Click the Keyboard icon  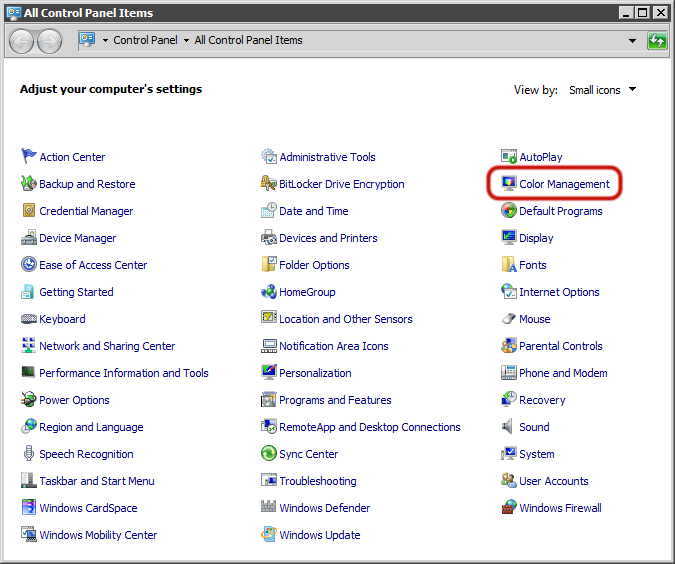(28, 319)
